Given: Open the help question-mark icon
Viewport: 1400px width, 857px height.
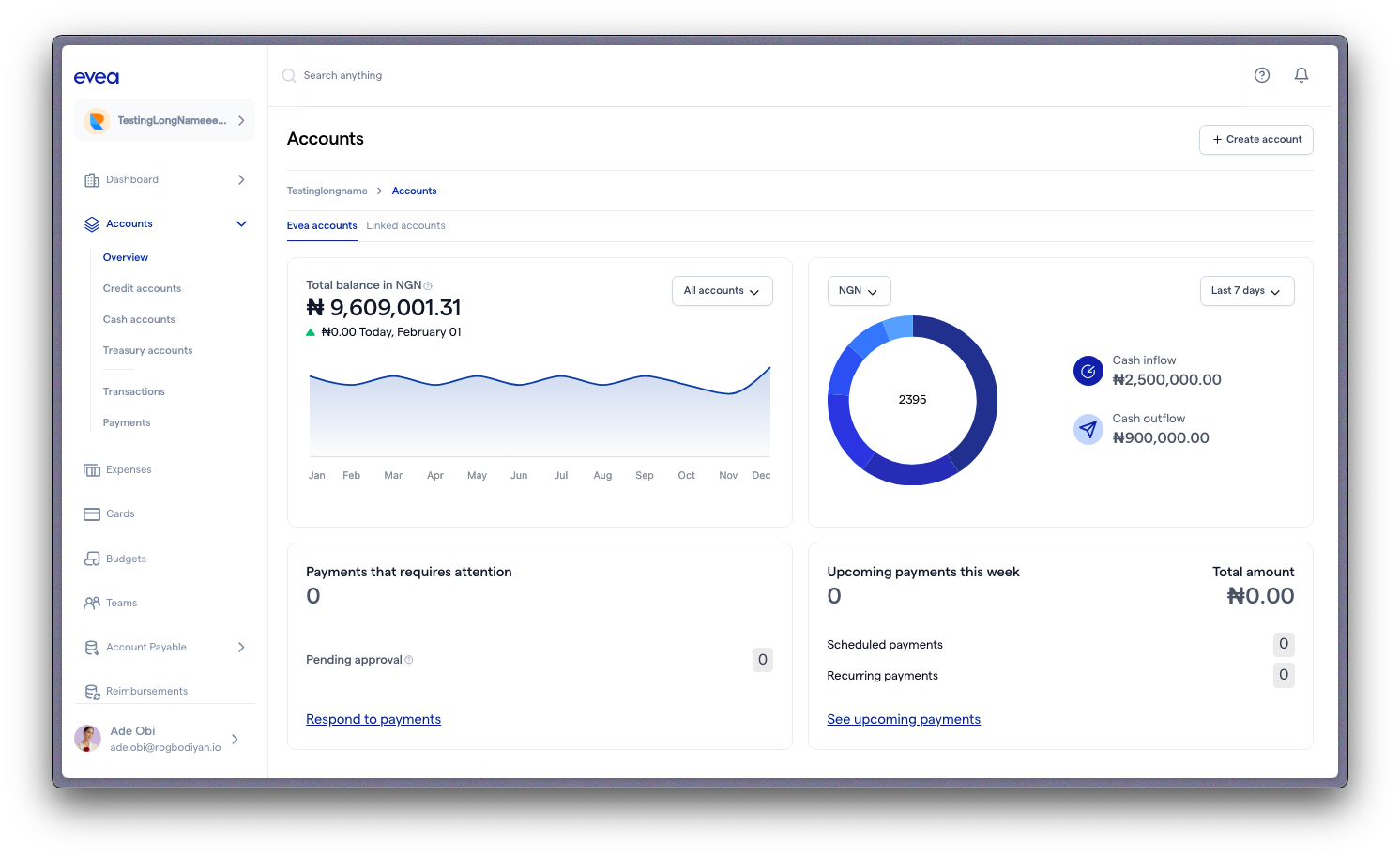Looking at the screenshot, I should 1261,74.
